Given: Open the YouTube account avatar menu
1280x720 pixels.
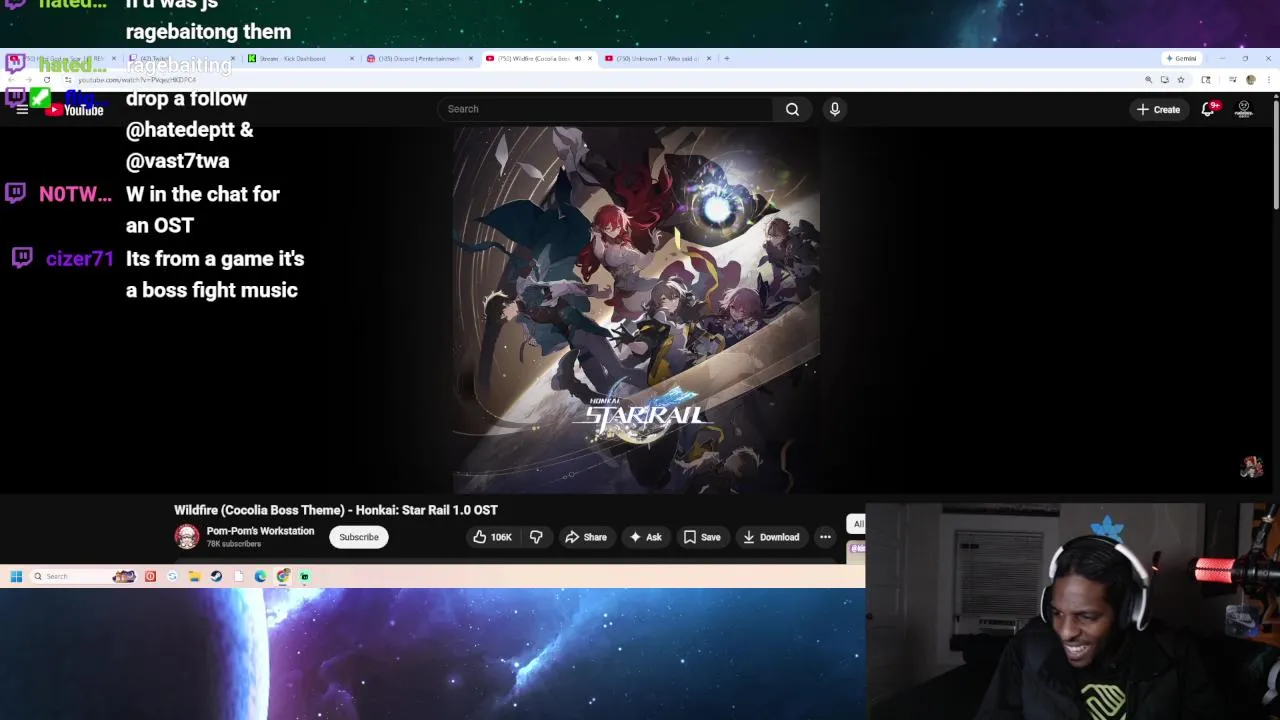Looking at the screenshot, I should point(1244,109).
